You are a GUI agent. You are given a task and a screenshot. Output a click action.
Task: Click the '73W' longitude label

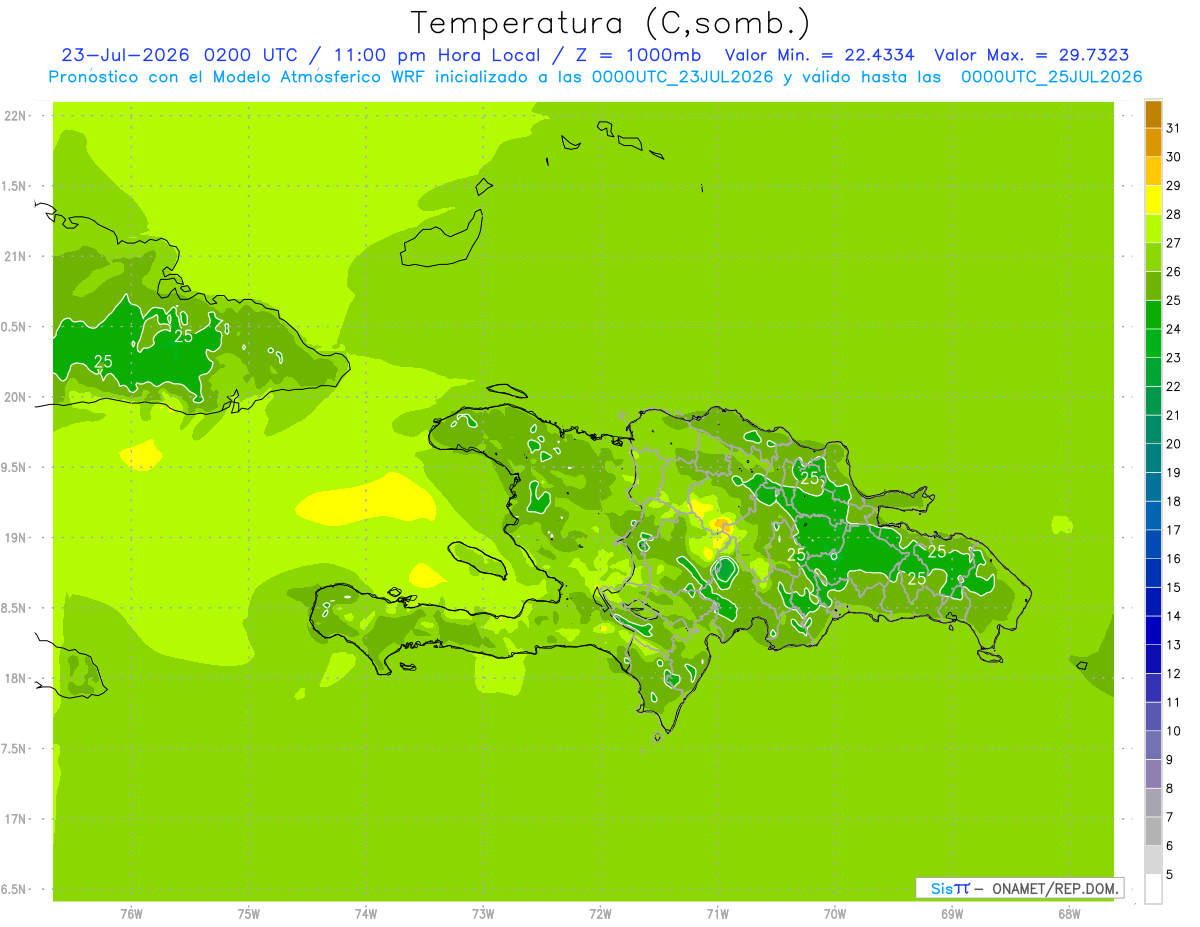(x=483, y=914)
